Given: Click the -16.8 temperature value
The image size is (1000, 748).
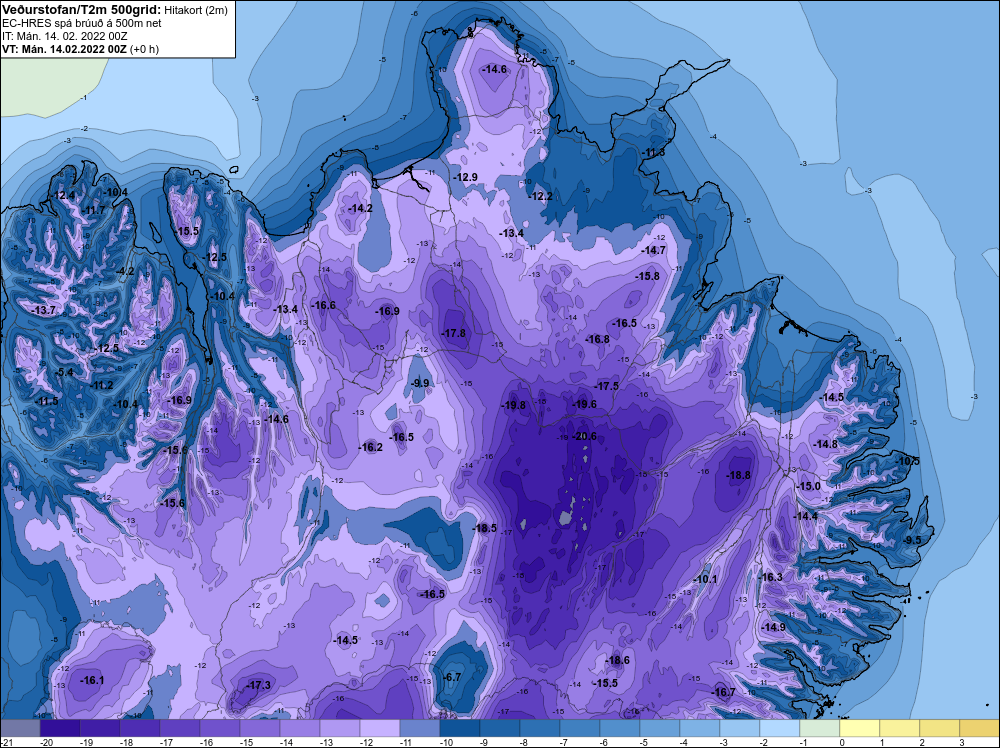Looking at the screenshot, I should (598, 340).
